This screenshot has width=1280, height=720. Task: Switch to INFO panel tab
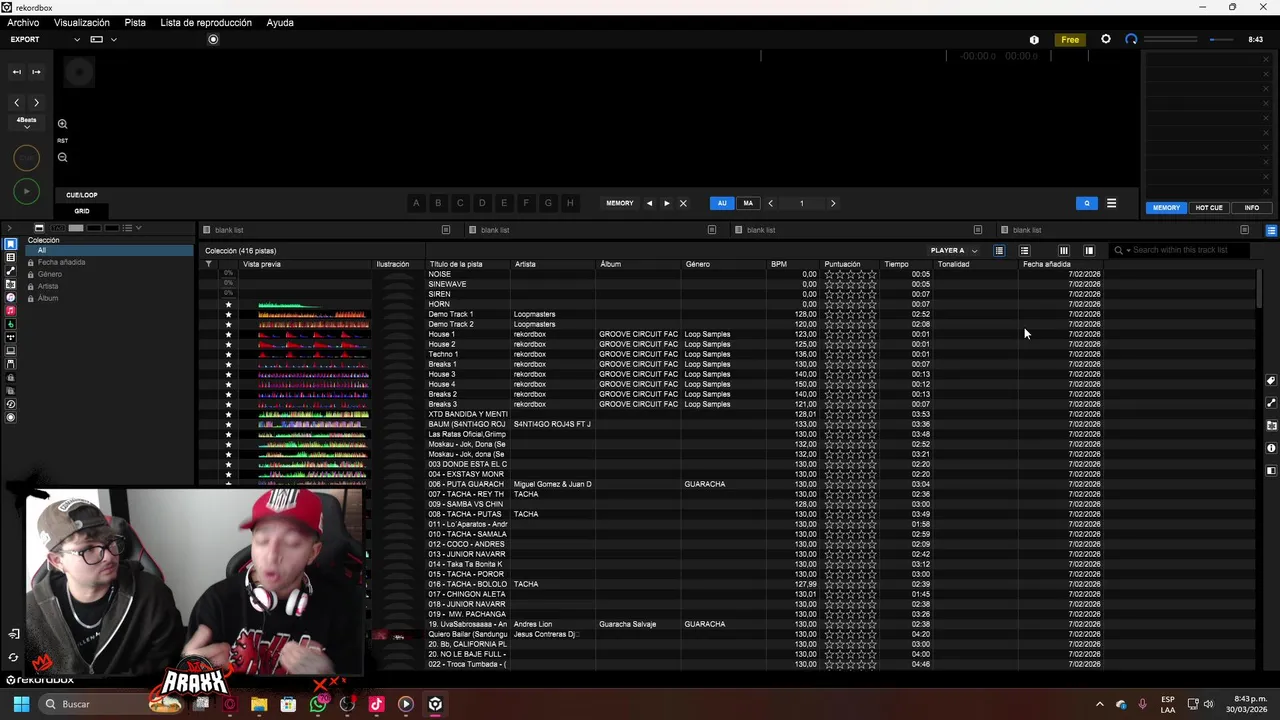point(1251,208)
